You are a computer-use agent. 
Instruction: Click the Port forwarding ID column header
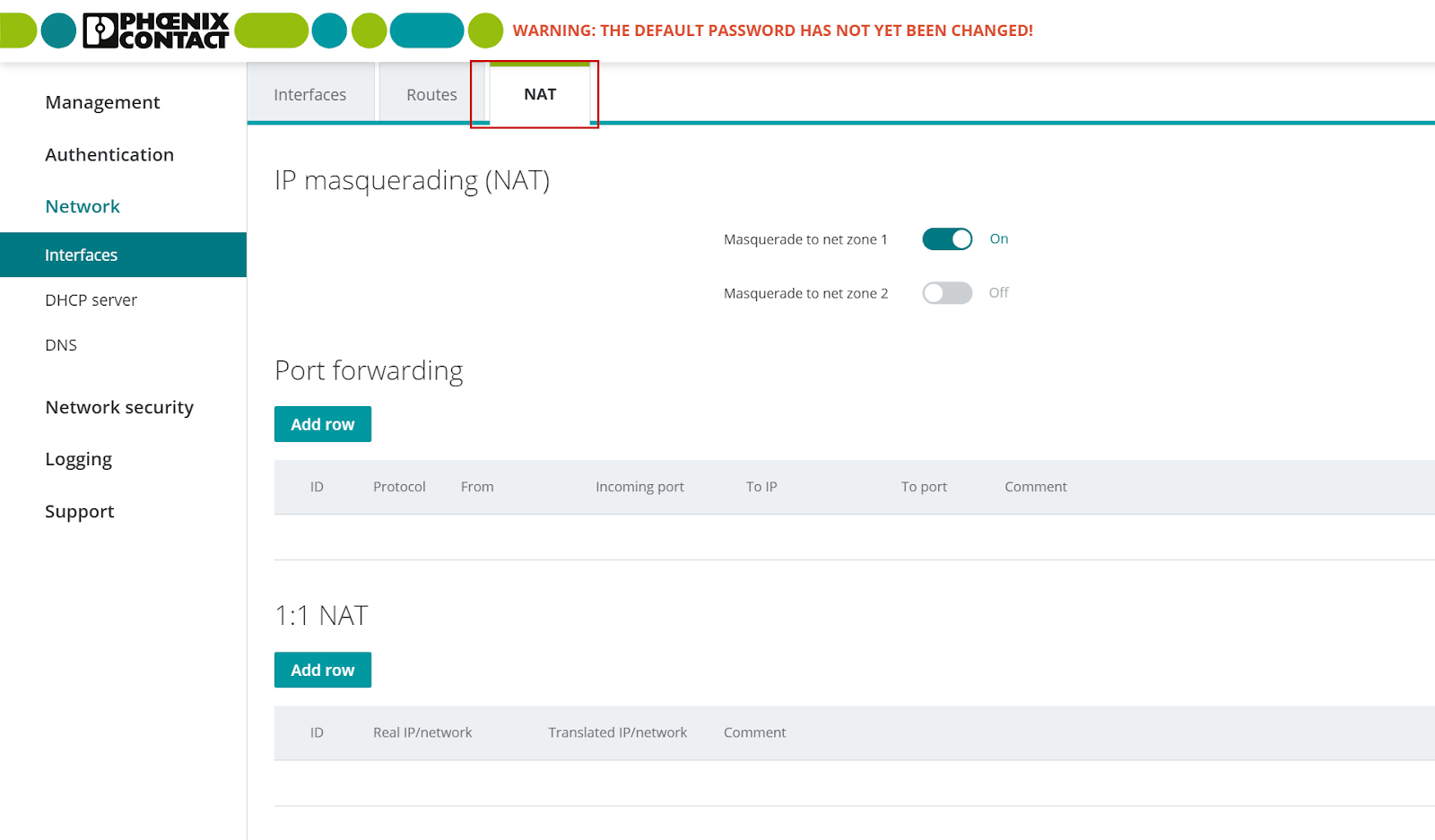click(317, 487)
